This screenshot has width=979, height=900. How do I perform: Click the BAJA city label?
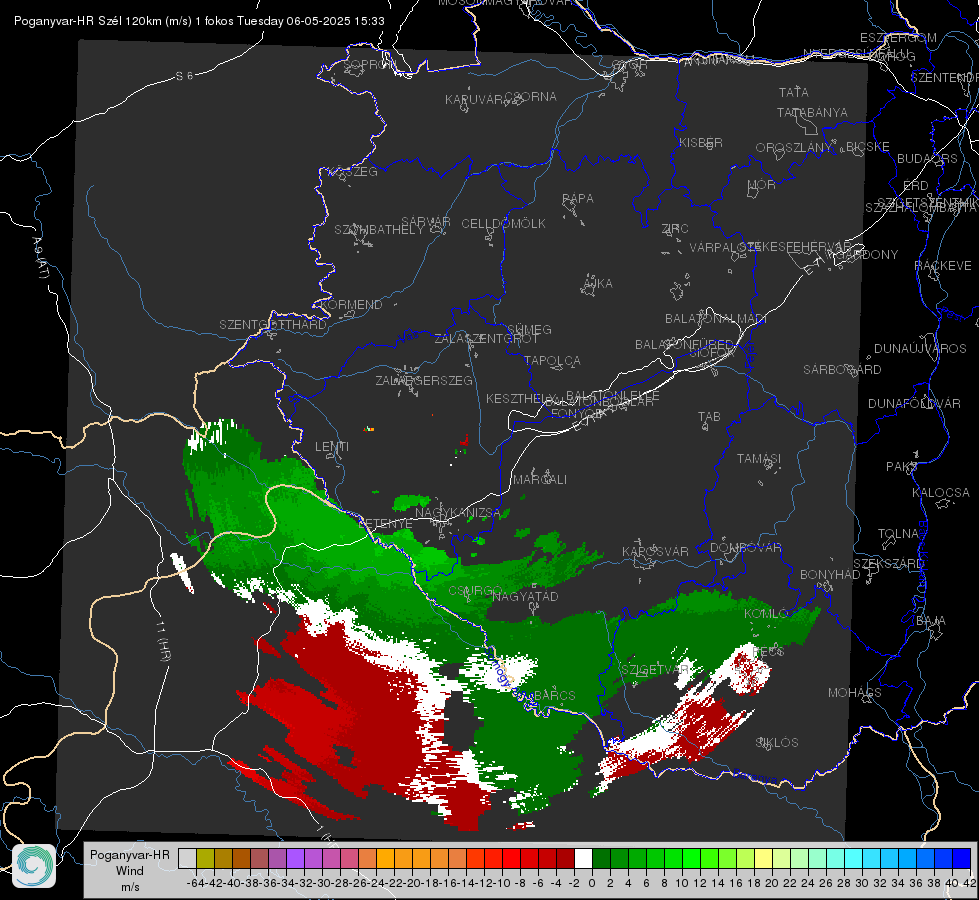pos(931,621)
